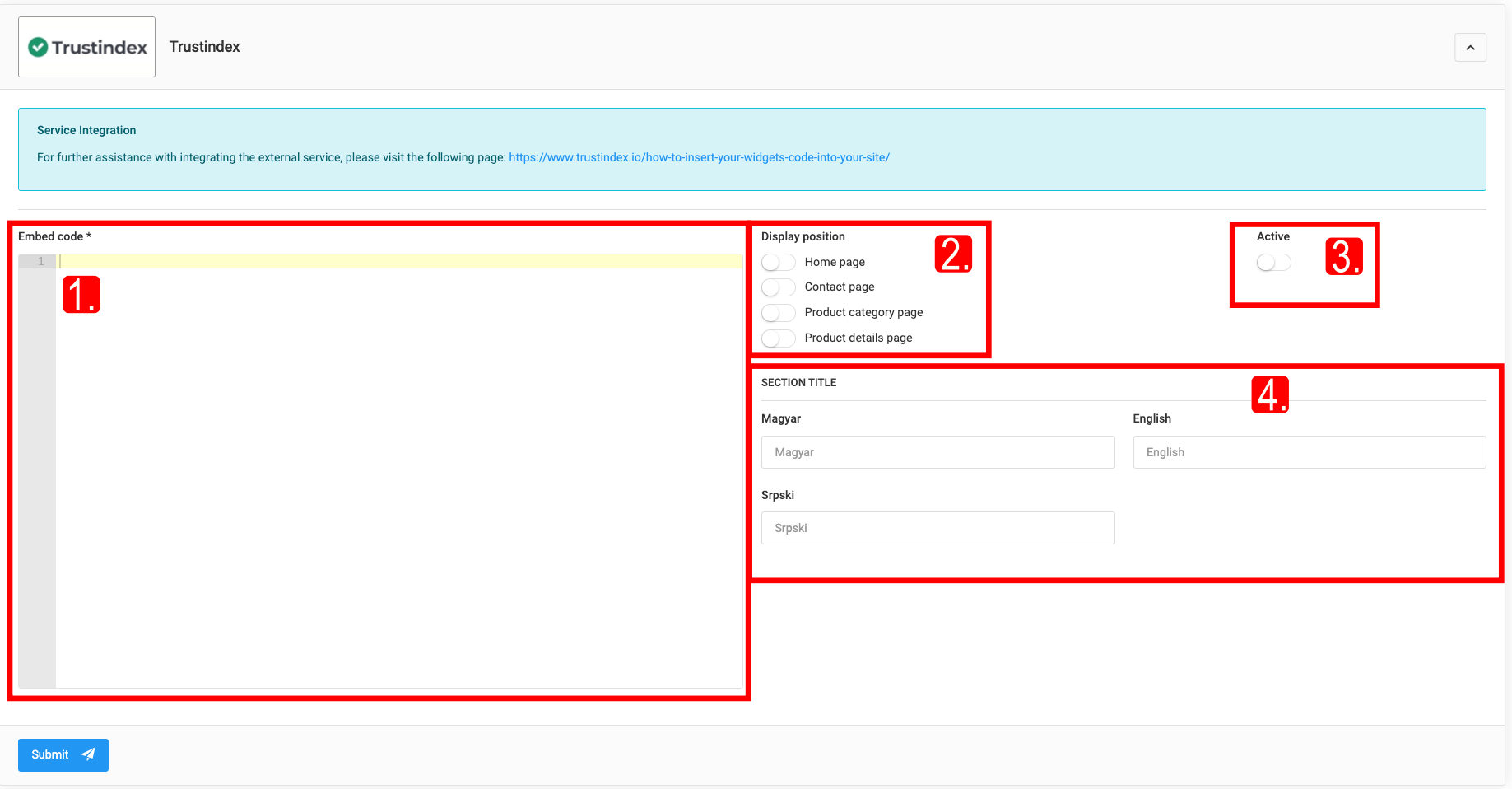Click the red number 2 marker
The image size is (1512, 789).
tap(953, 254)
